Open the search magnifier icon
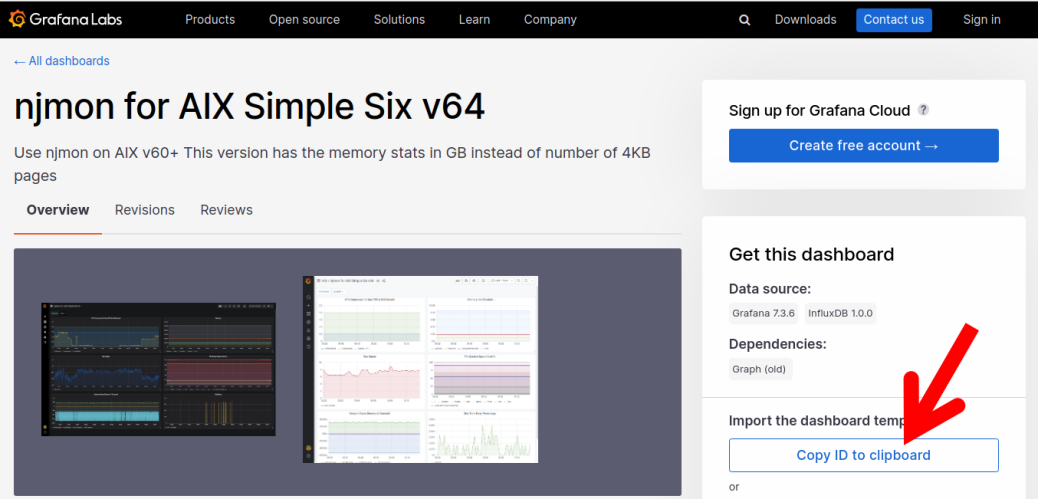The image size is (1039, 500). [x=744, y=20]
